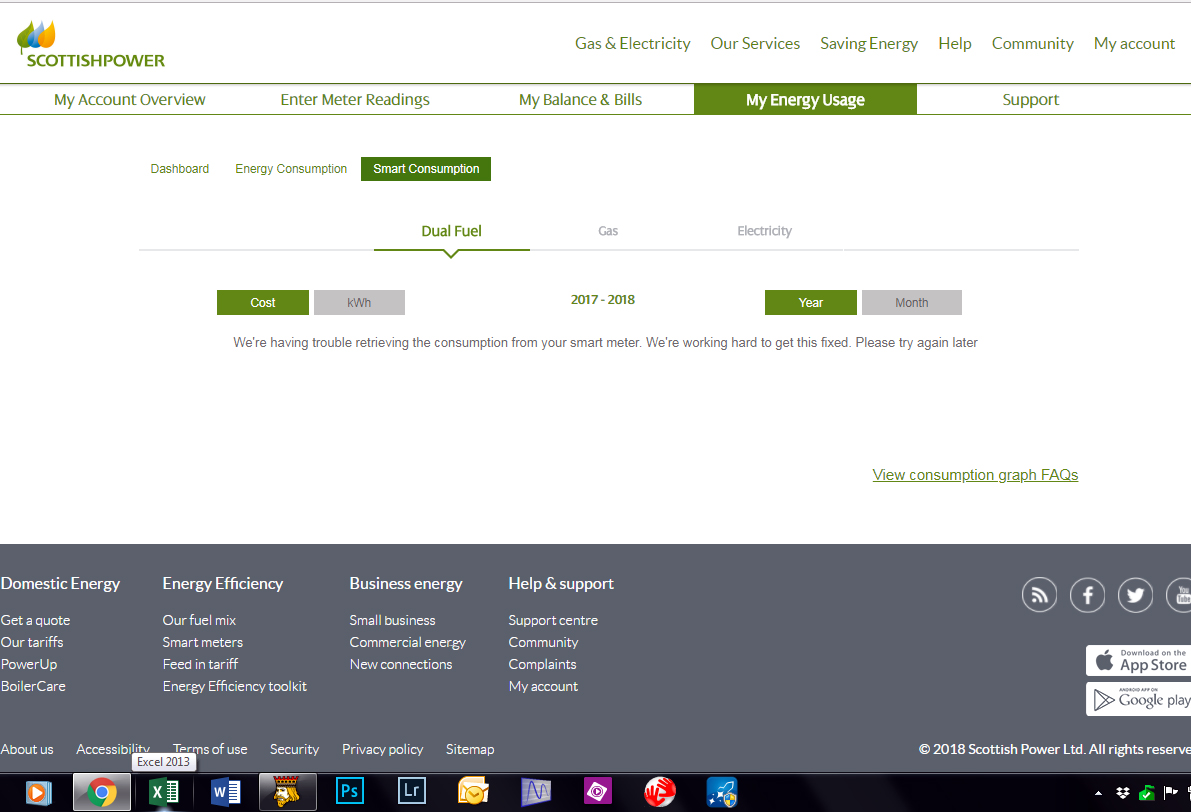This screenshot has height=812, width=1191.
Task: Open Our Services menu
Action: click(755, 43)
